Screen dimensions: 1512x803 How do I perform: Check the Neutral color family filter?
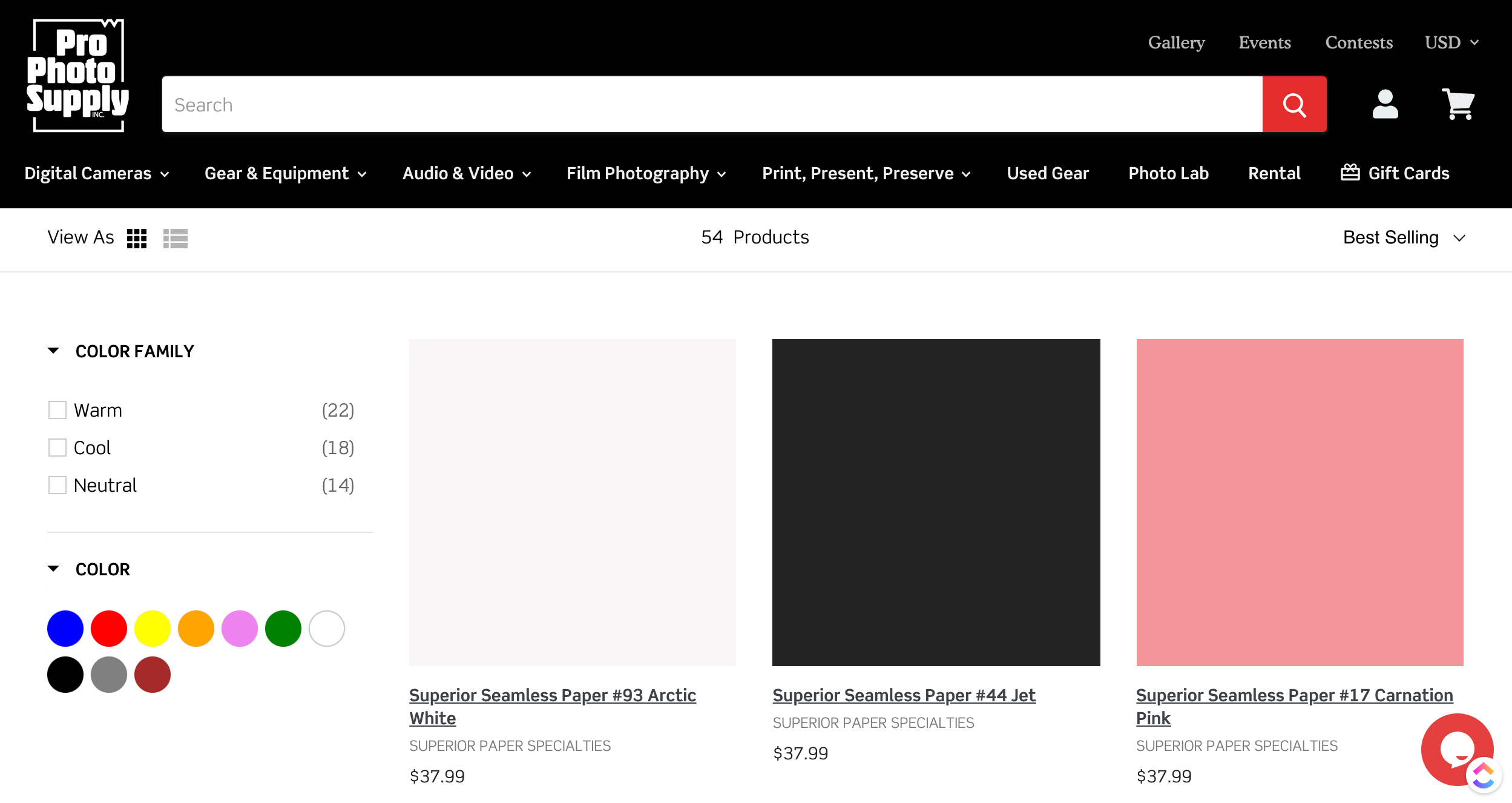[x=58, y=485]
